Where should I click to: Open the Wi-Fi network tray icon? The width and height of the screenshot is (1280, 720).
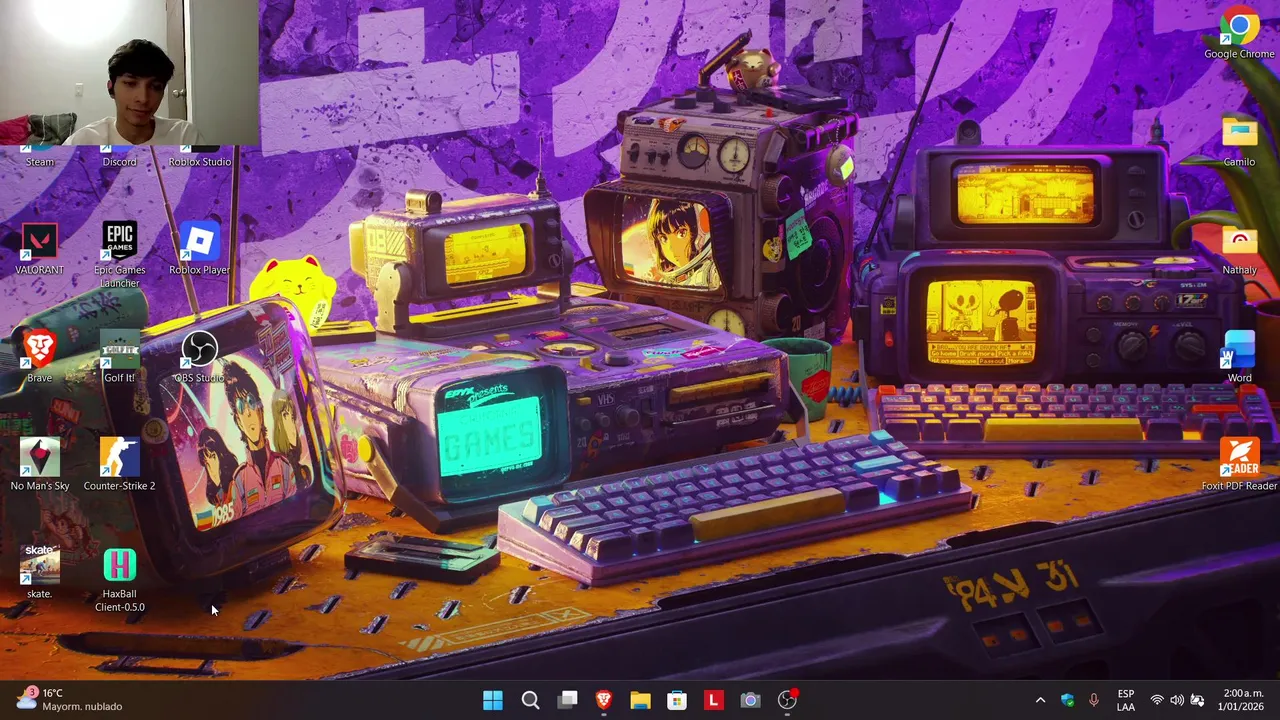click(1157, 700)
